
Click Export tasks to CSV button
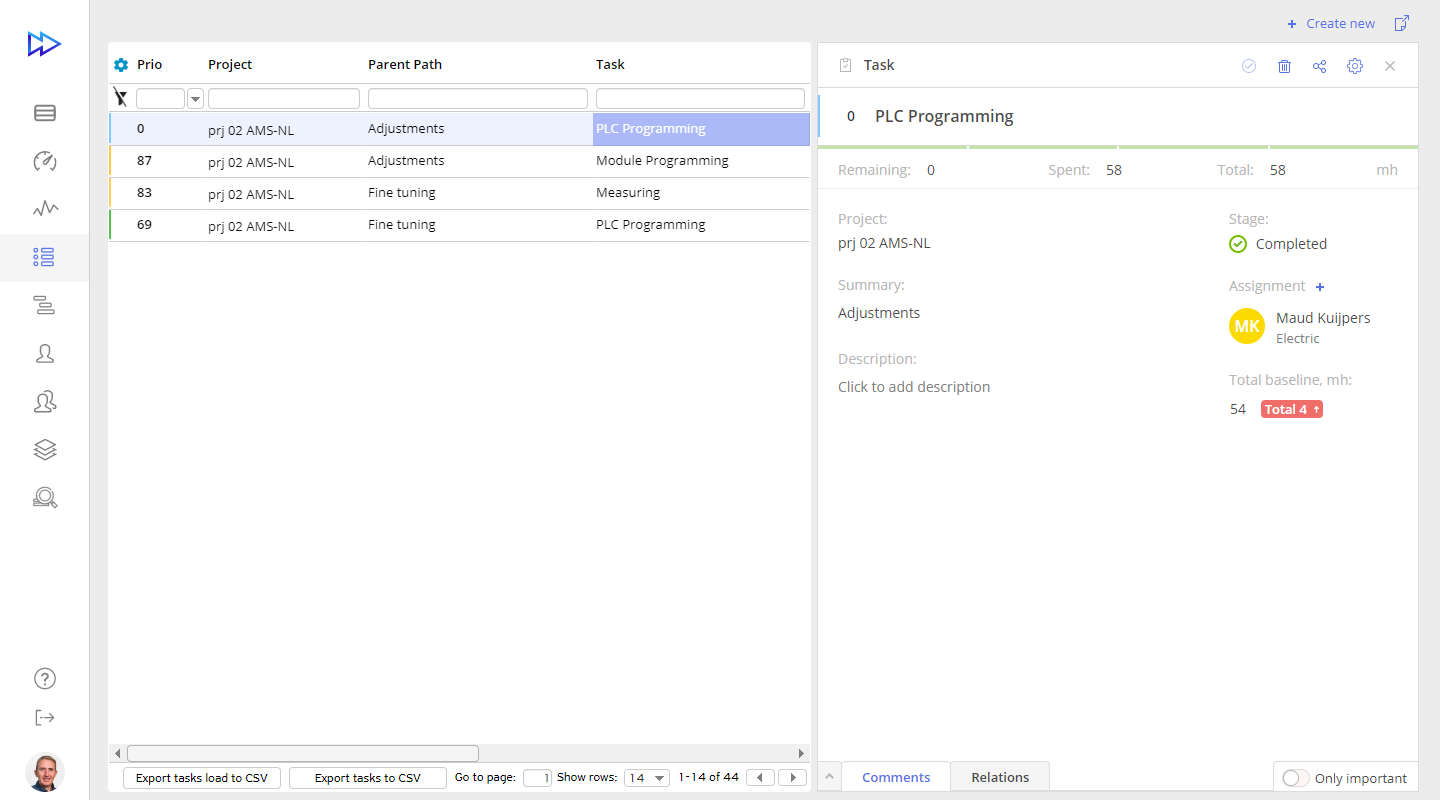pyautogui.click(x=367, y=778)
